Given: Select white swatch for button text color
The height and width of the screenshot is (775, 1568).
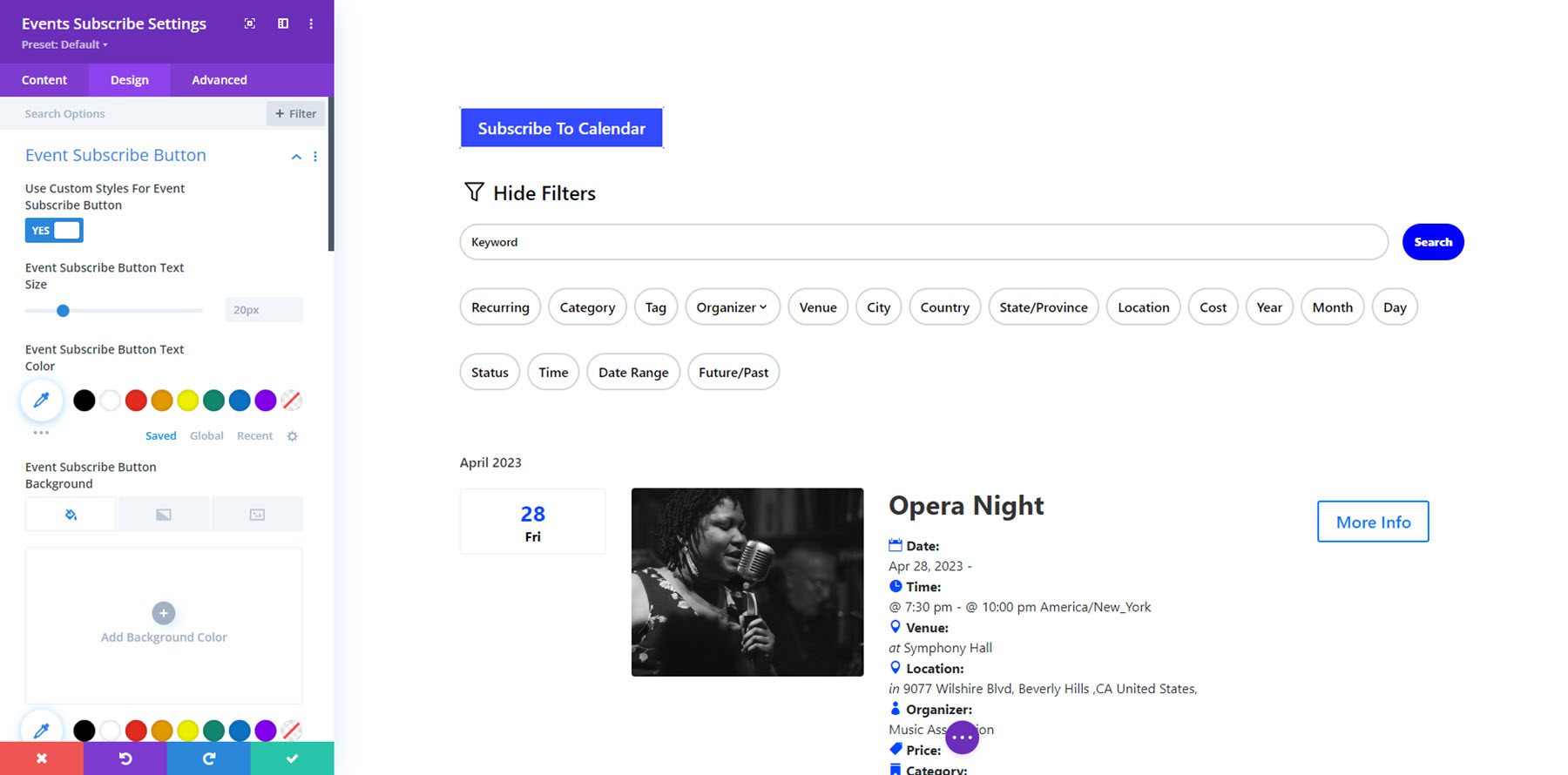Looking at the screenshot, I should pos(111,401).
